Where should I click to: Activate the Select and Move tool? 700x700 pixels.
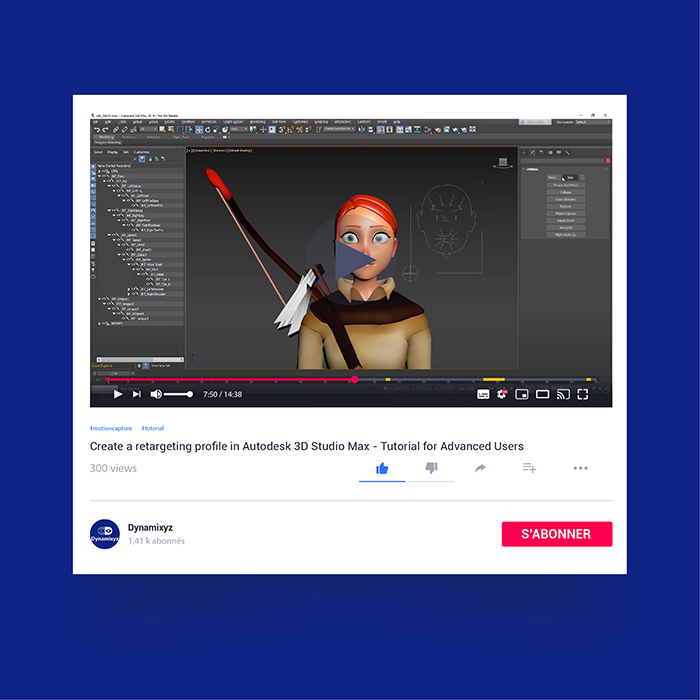[x=199, y=129]
